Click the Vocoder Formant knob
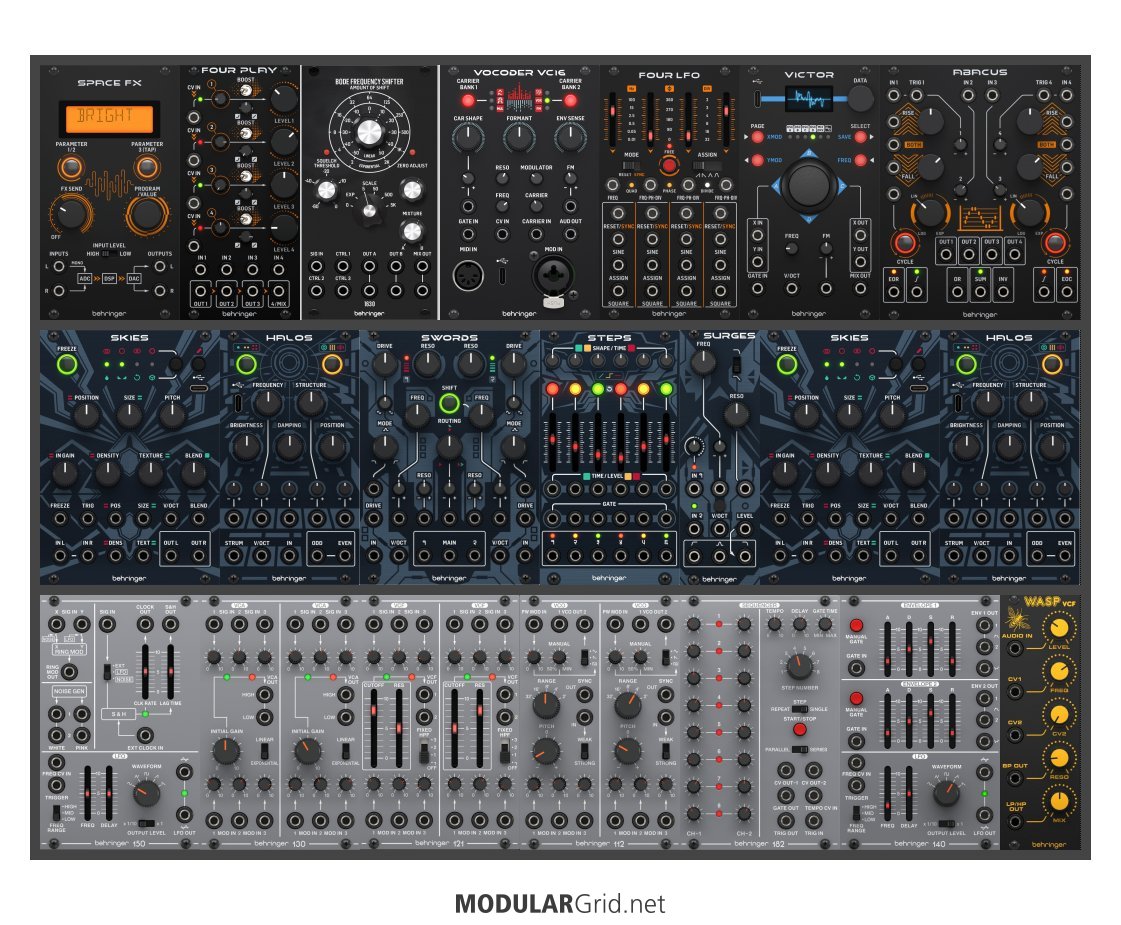The image size is (1121, 925). coord(519,137)
